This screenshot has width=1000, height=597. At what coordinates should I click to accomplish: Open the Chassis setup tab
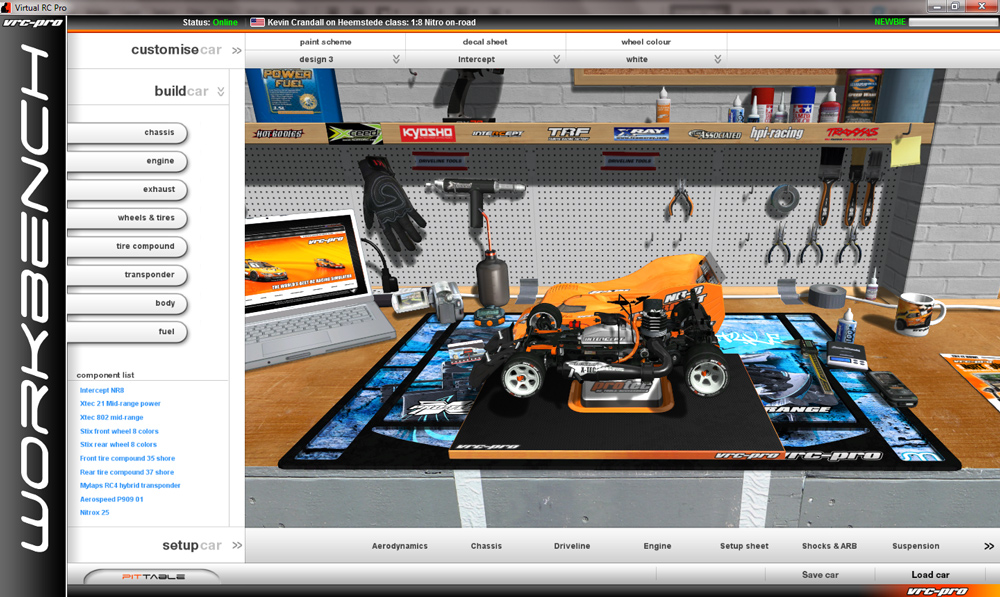pos(486,546)
